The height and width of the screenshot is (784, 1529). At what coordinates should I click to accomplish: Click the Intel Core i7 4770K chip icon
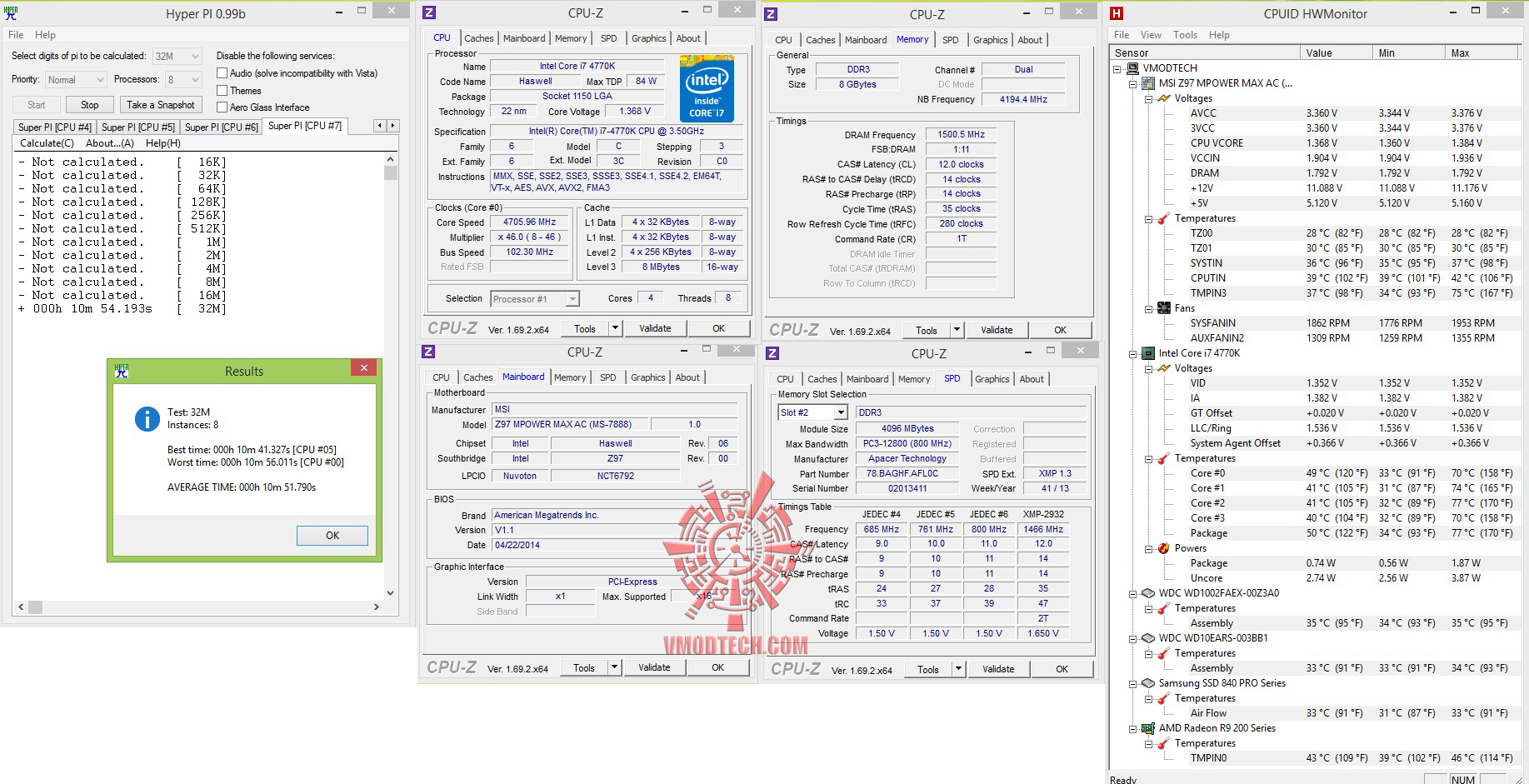(1149, 353)
